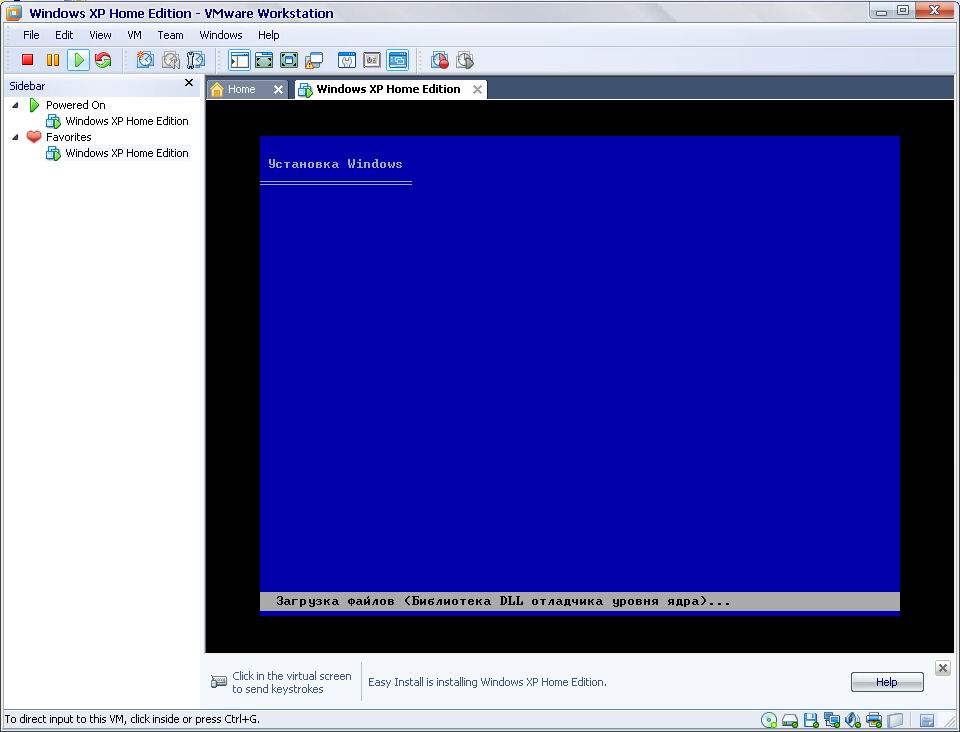
Task: Click the greyed-out device icon in status bar
Action: 895,720
